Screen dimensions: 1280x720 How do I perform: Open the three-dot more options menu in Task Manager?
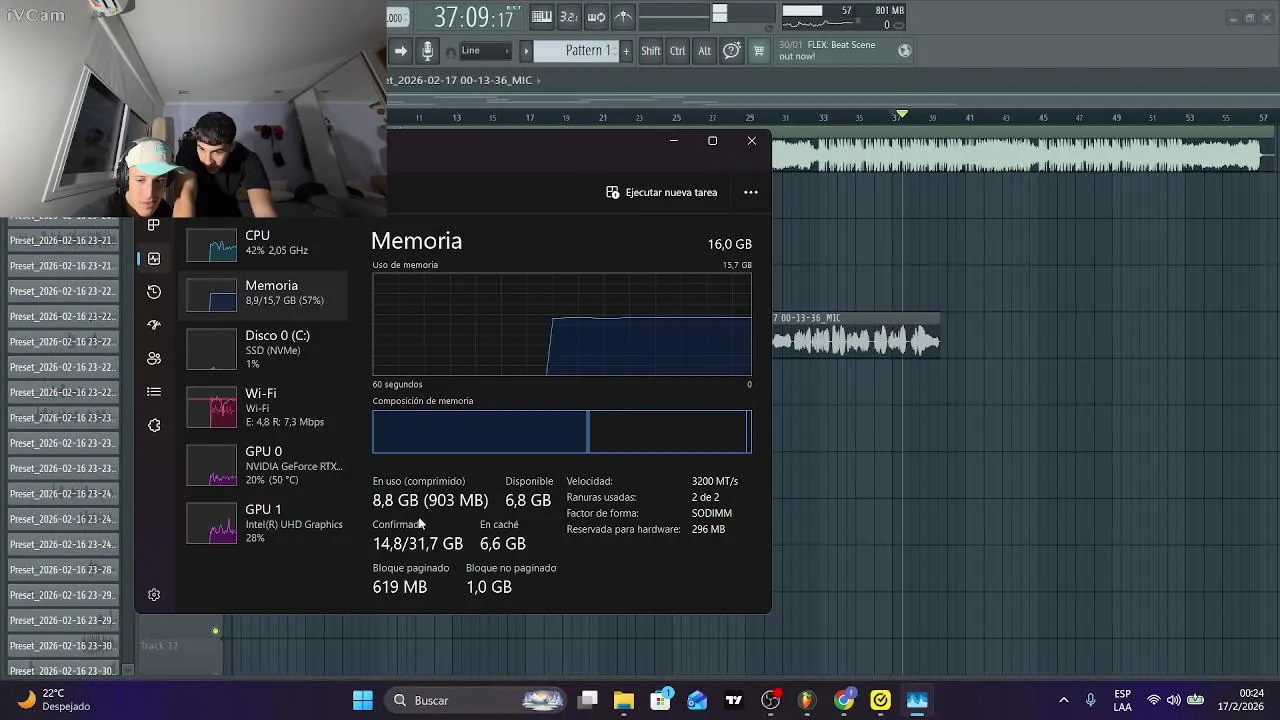(x=751, y=192)
